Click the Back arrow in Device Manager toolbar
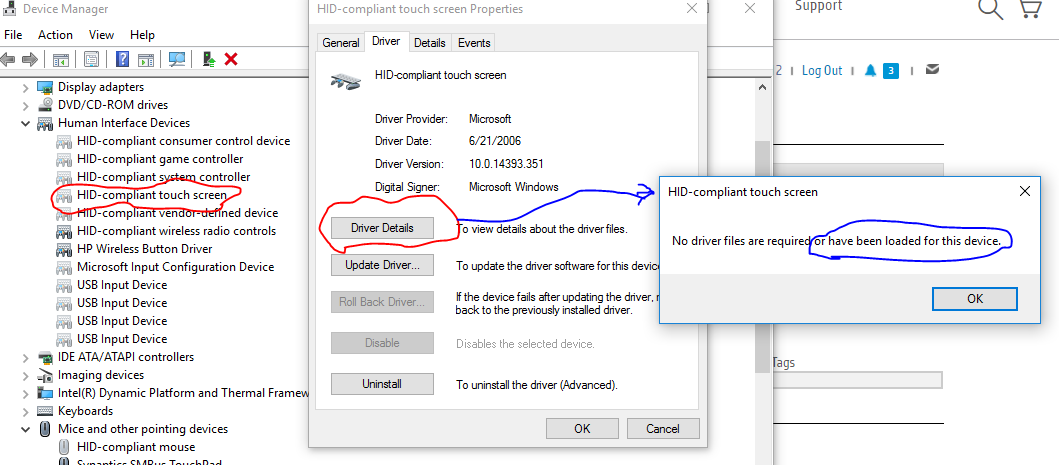This screenshot has width=1059, height=465. point(8,59)
